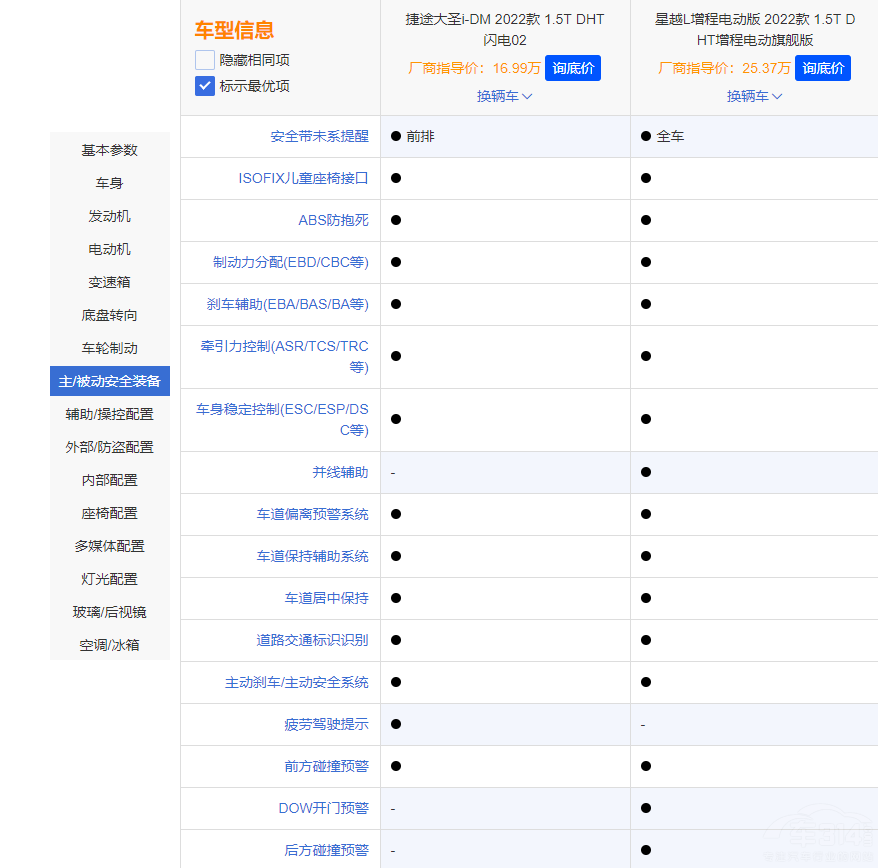Expand 换辆车 dropdown for 捷途大圣i-DM
The image size is (878, 868).
[x=504, y=96]
